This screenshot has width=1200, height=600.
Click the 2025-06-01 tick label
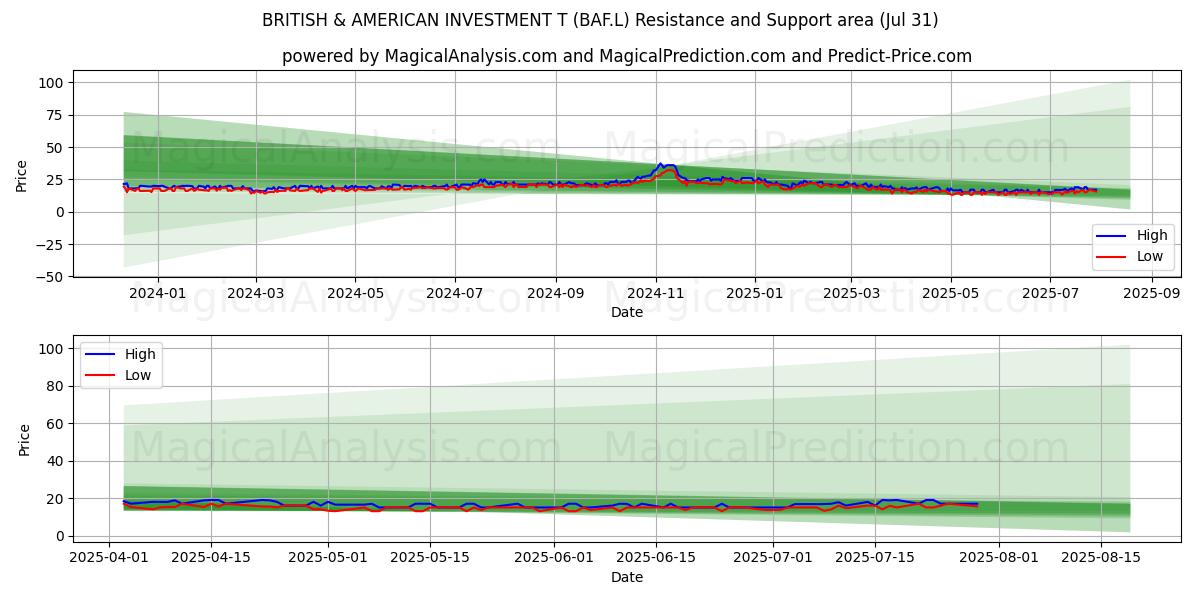(555, 558)
